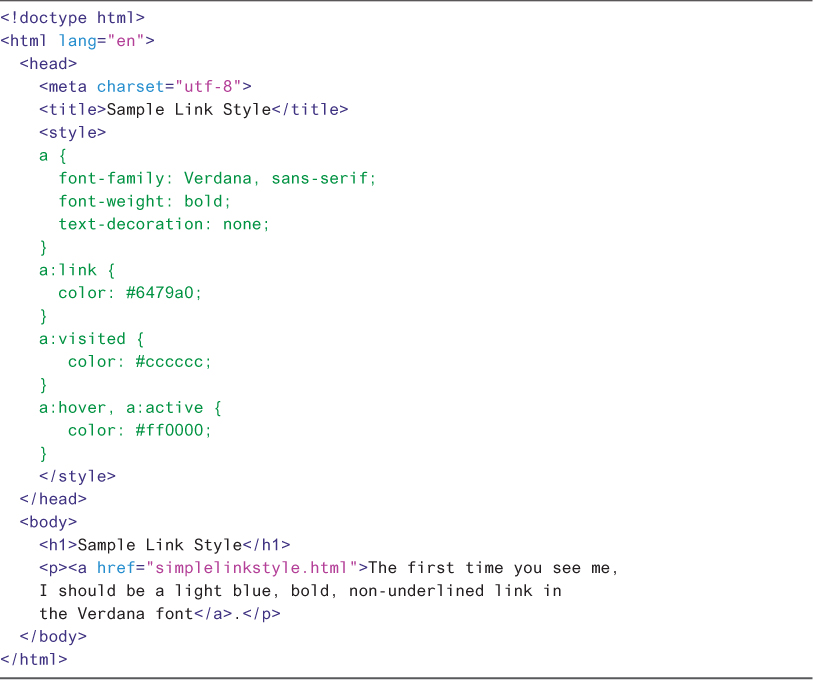Place cursor on the opening head tag
This screenshot has height=680, width=813.
48,64
